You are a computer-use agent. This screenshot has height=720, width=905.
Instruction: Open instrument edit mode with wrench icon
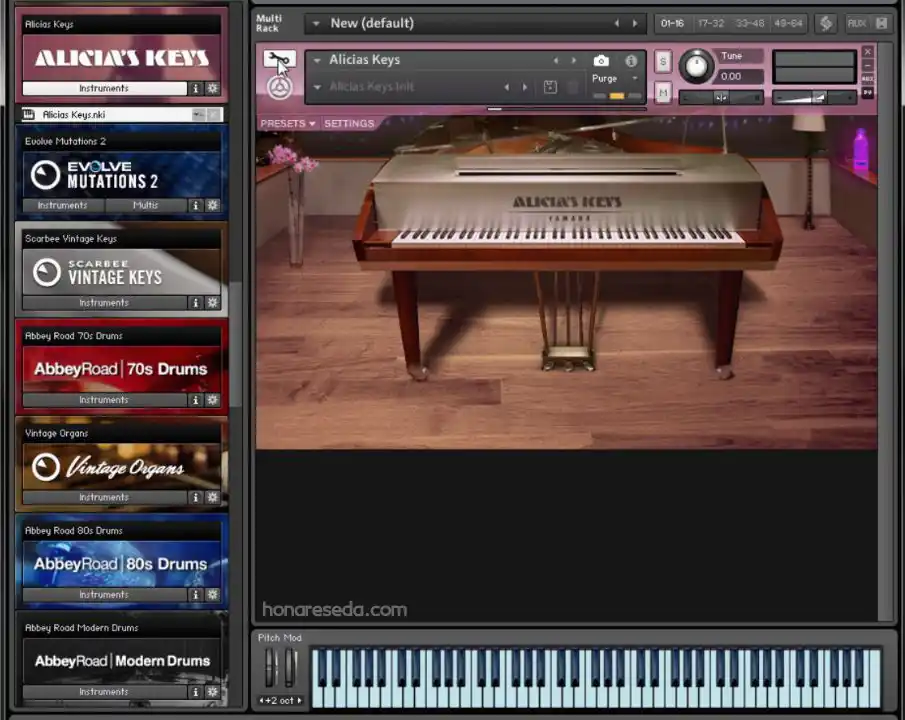279,59
